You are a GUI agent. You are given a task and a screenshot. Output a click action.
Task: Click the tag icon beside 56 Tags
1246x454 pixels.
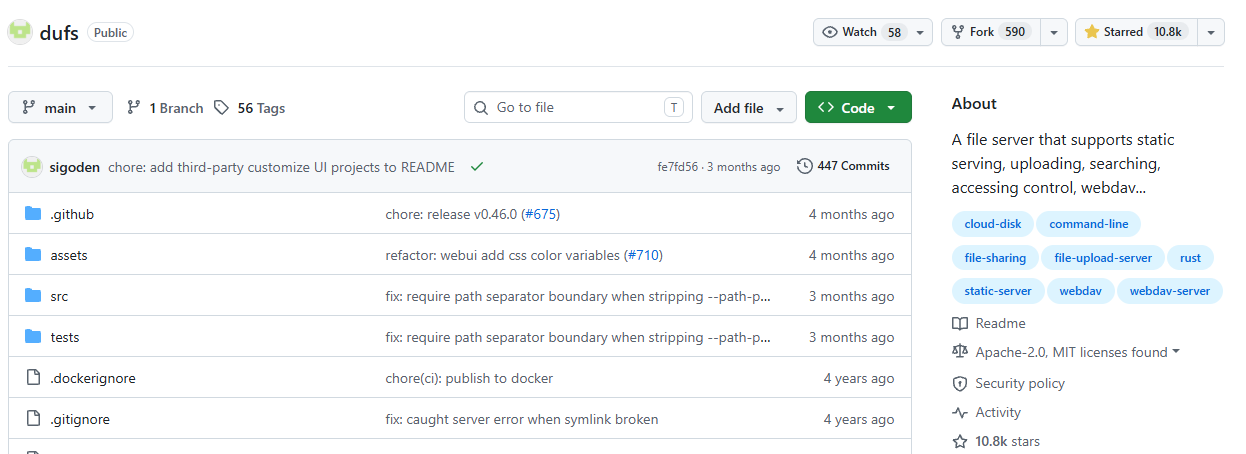(221, 107)
